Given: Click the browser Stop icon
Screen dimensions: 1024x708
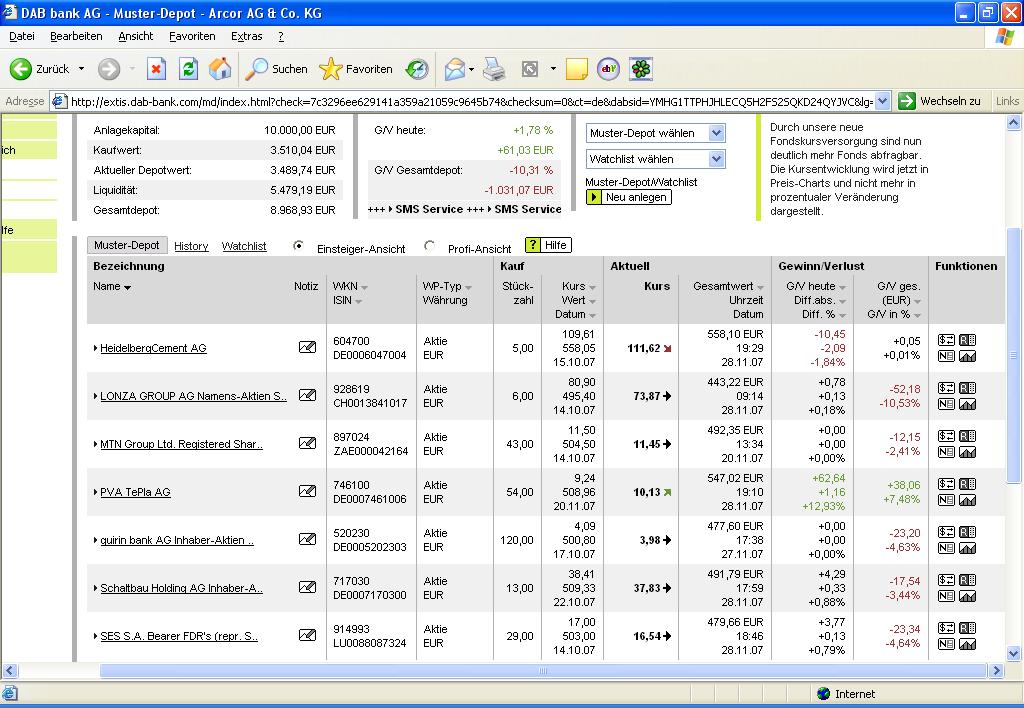Looking at the screenshot, I should point(156,69).
